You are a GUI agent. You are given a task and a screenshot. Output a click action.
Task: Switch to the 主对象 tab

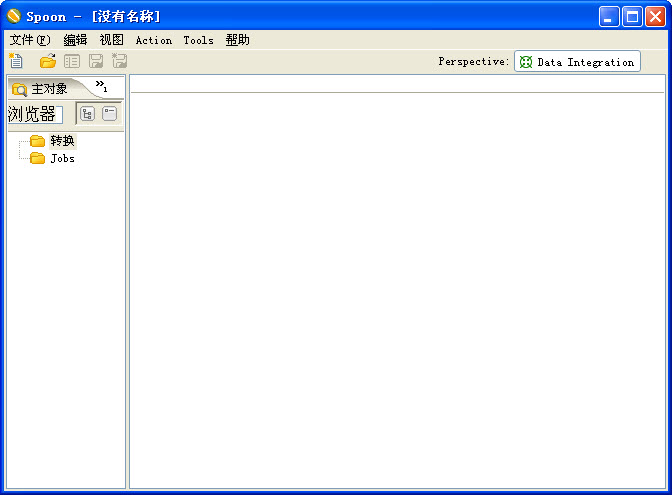click(x=42, y=89)
